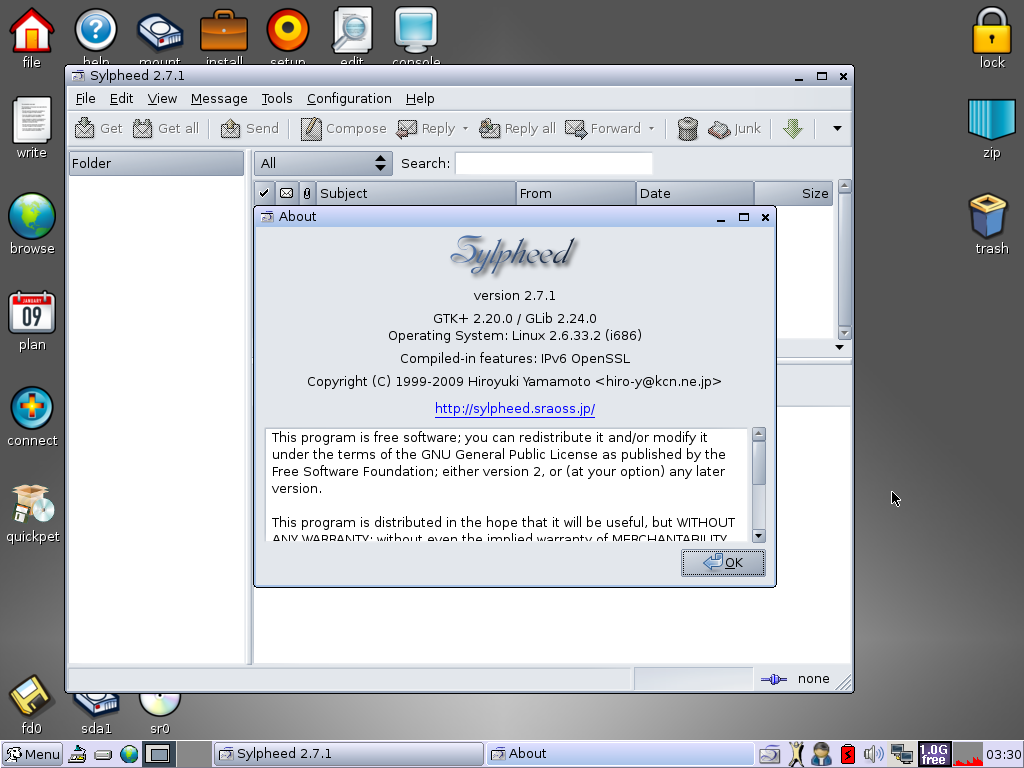Switch to Sylpheed 2.7.1 taskbar button
This screenshot has height=768, width=1024.
tap(348, 754)
